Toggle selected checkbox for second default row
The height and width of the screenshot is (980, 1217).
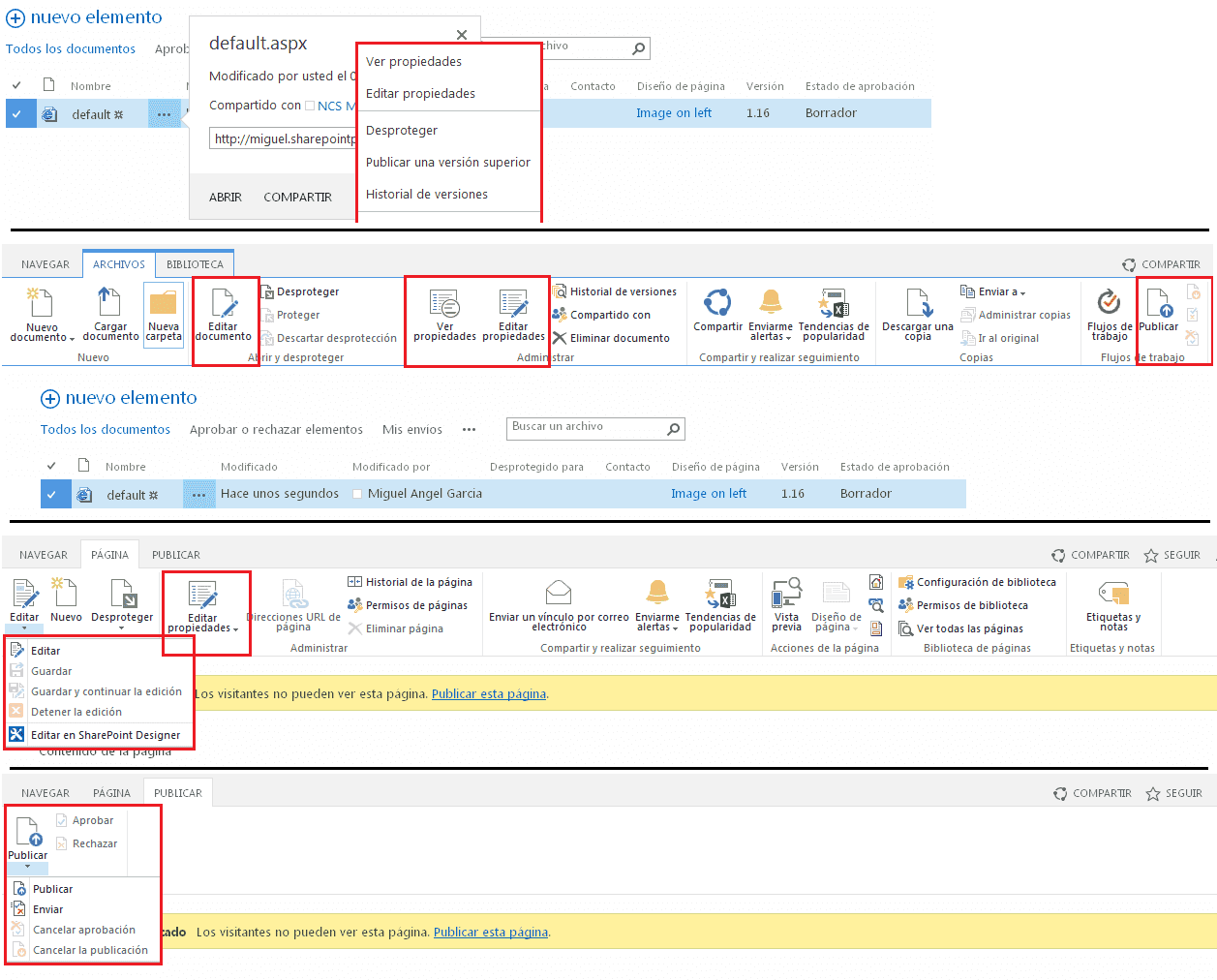click(x=51, y=494)
